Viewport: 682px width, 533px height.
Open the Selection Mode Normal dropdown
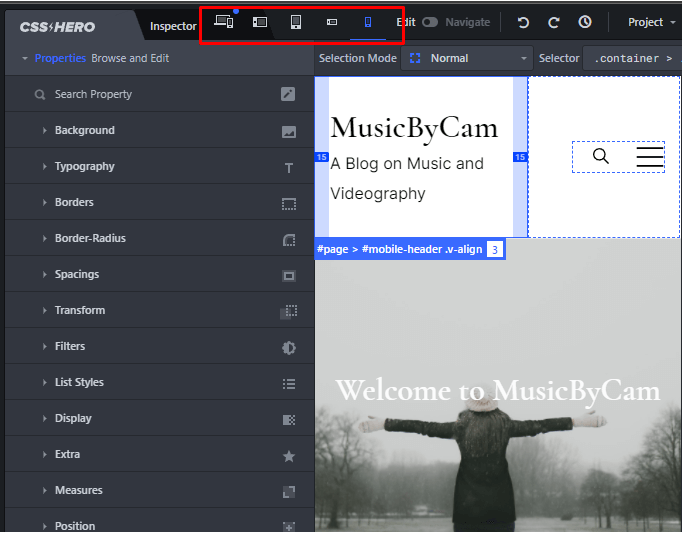click(468, 59)
